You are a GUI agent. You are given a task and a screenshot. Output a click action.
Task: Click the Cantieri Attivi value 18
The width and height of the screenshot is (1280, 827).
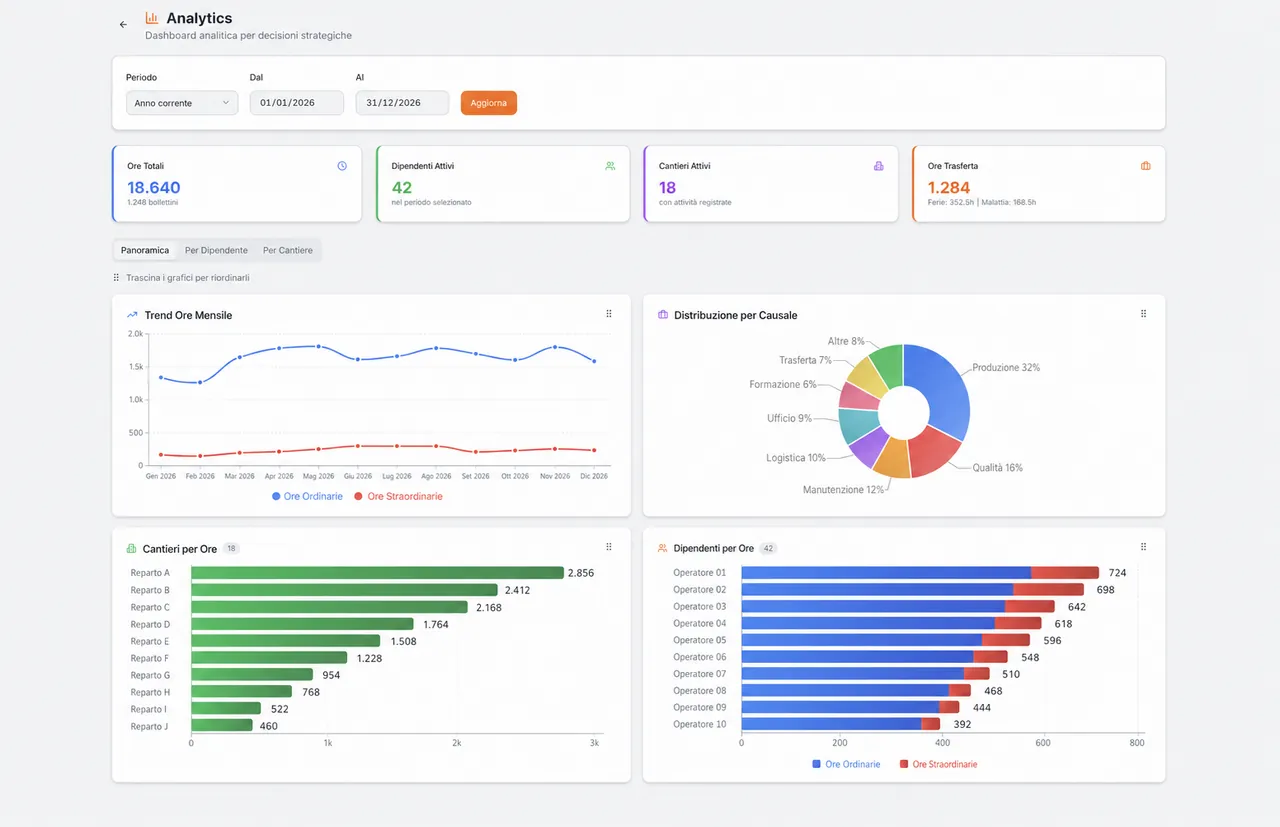tap(668, 187)
